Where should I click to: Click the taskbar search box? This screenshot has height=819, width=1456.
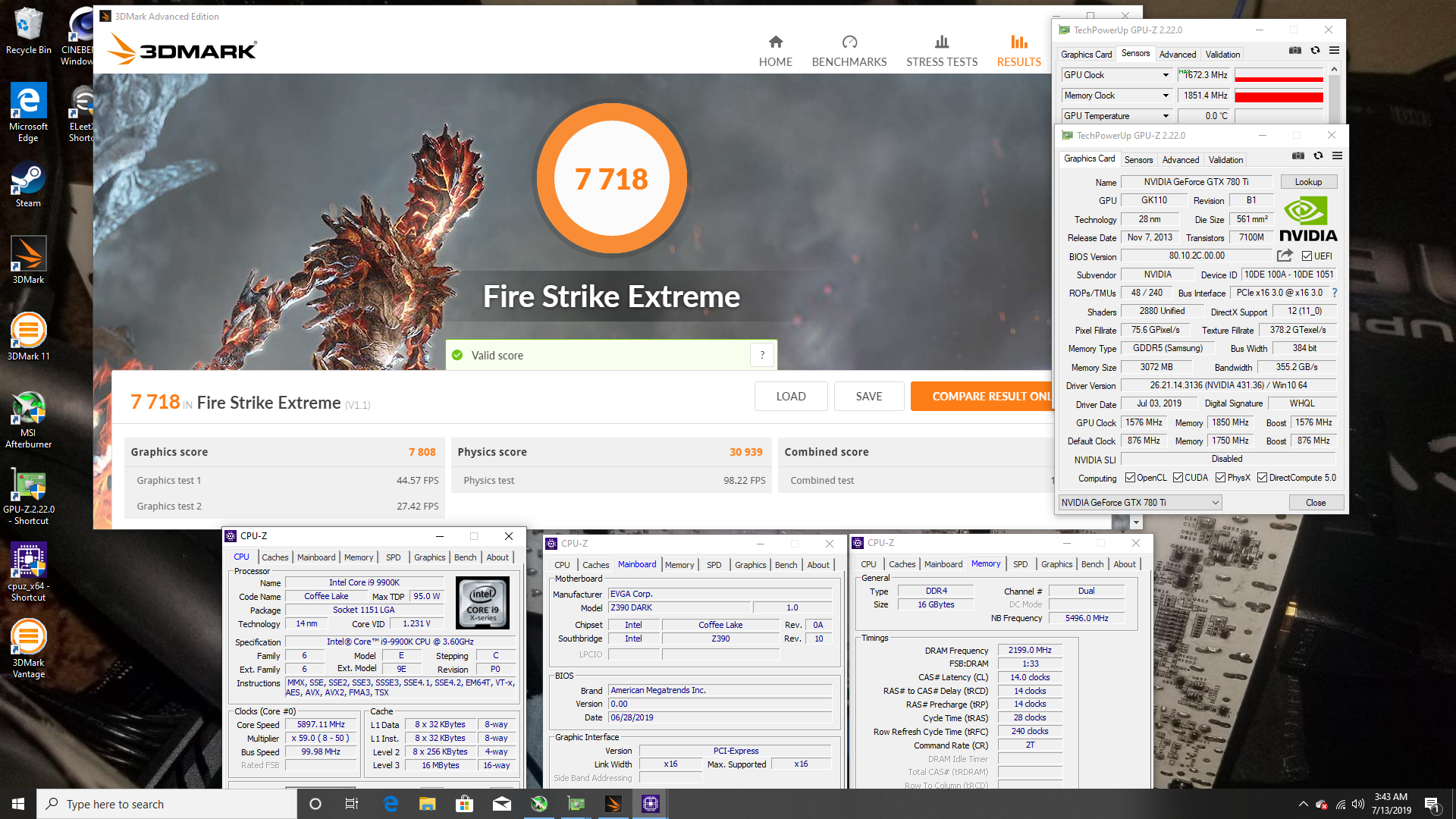tap(167, 804)
